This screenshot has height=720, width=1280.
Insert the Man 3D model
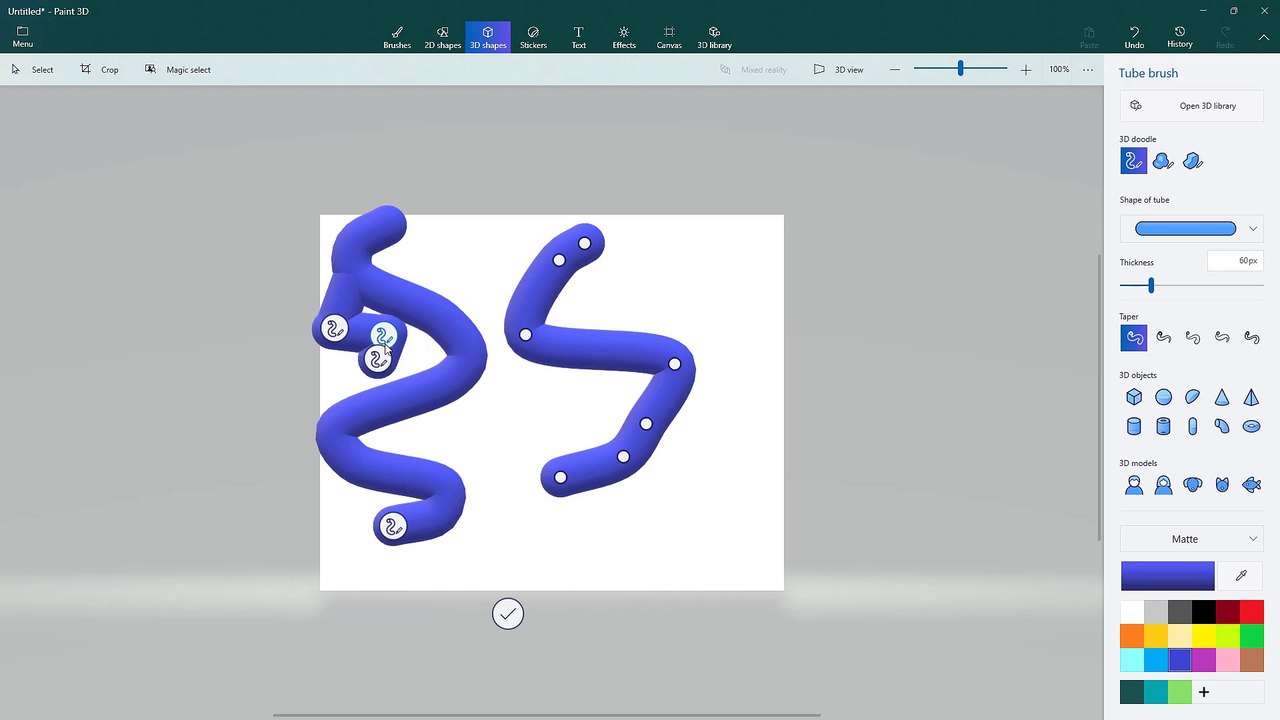(x=1134, y=485)
